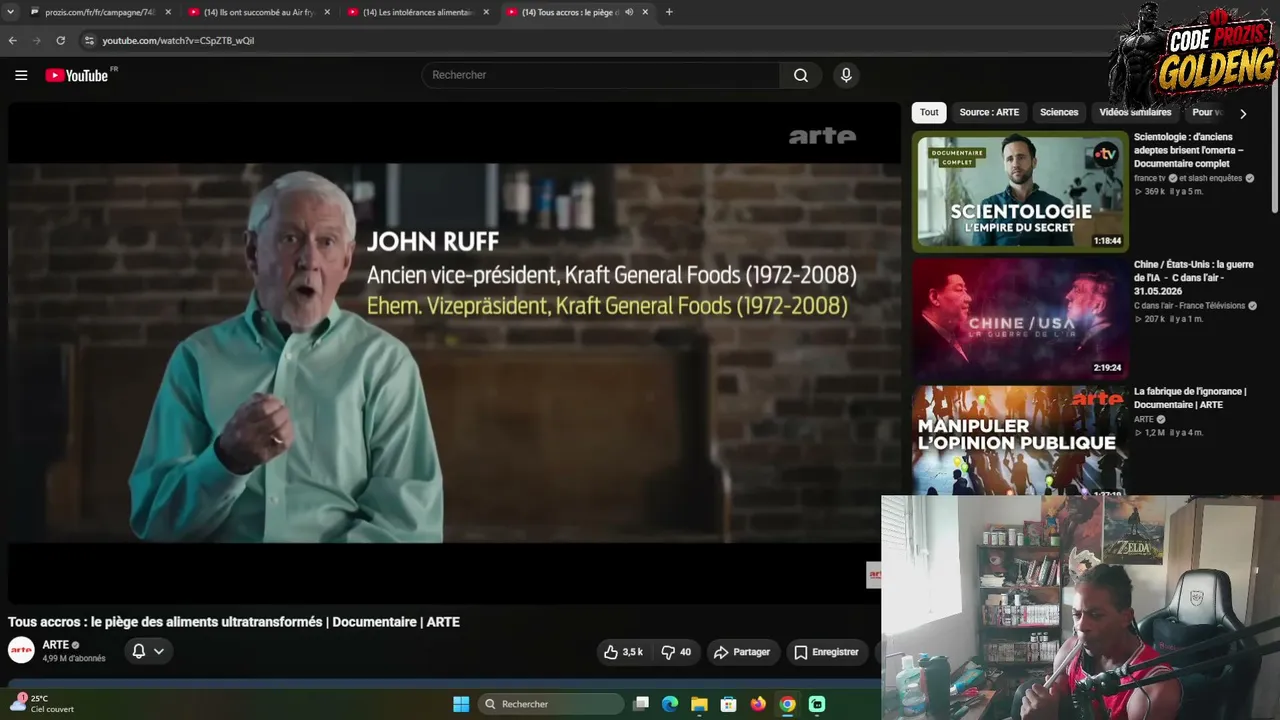Open the subscription notification bell dropdown
This screenshot has width=1280, height=720.
148,651
